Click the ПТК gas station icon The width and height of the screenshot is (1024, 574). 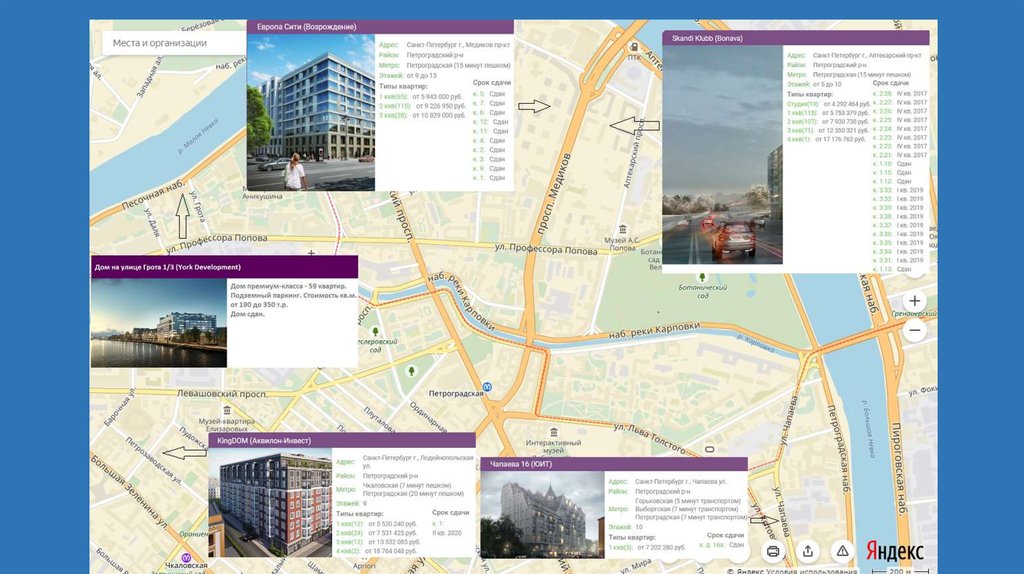coord(633,47)
